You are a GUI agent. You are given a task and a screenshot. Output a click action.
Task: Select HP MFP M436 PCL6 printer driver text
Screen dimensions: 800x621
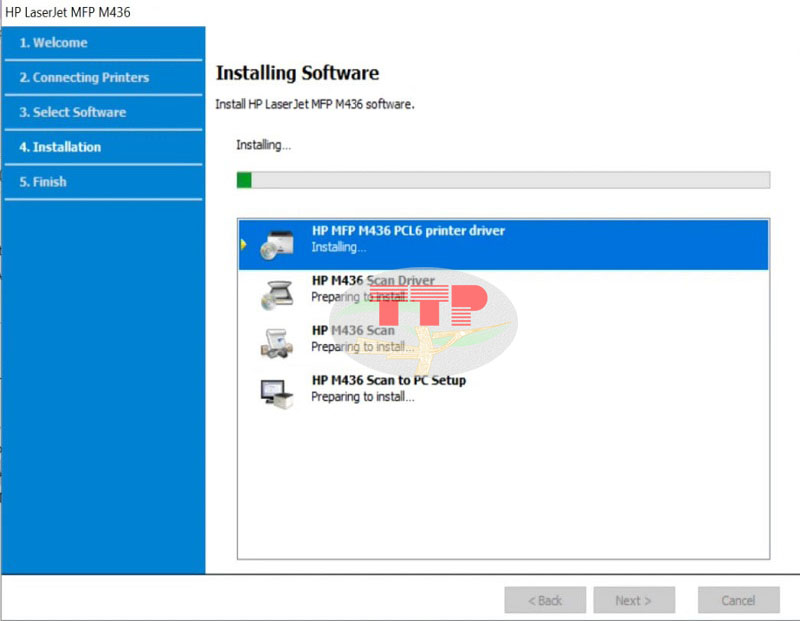pos(408,231)
